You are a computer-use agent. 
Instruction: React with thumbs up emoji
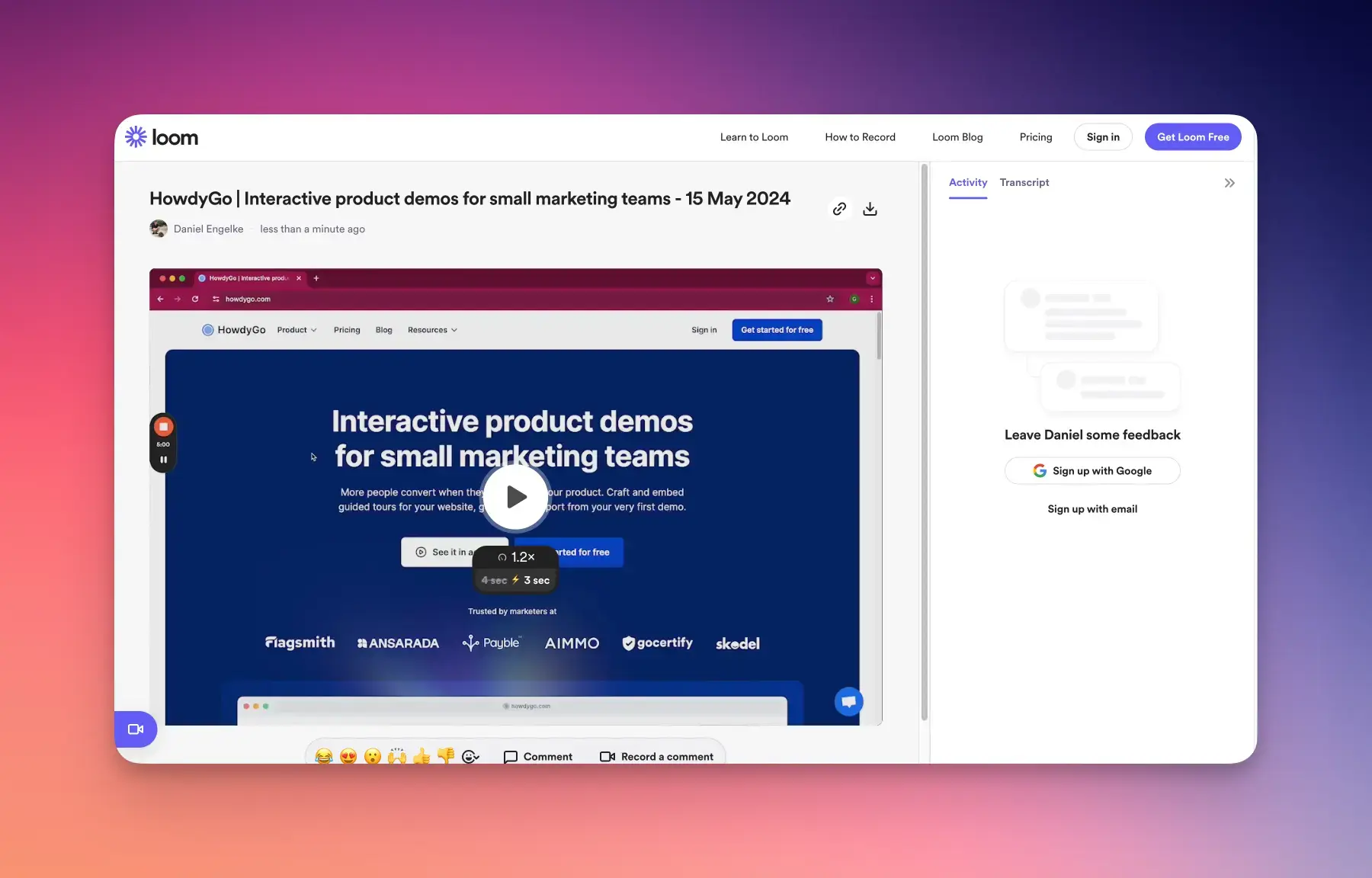coord(422,756)
